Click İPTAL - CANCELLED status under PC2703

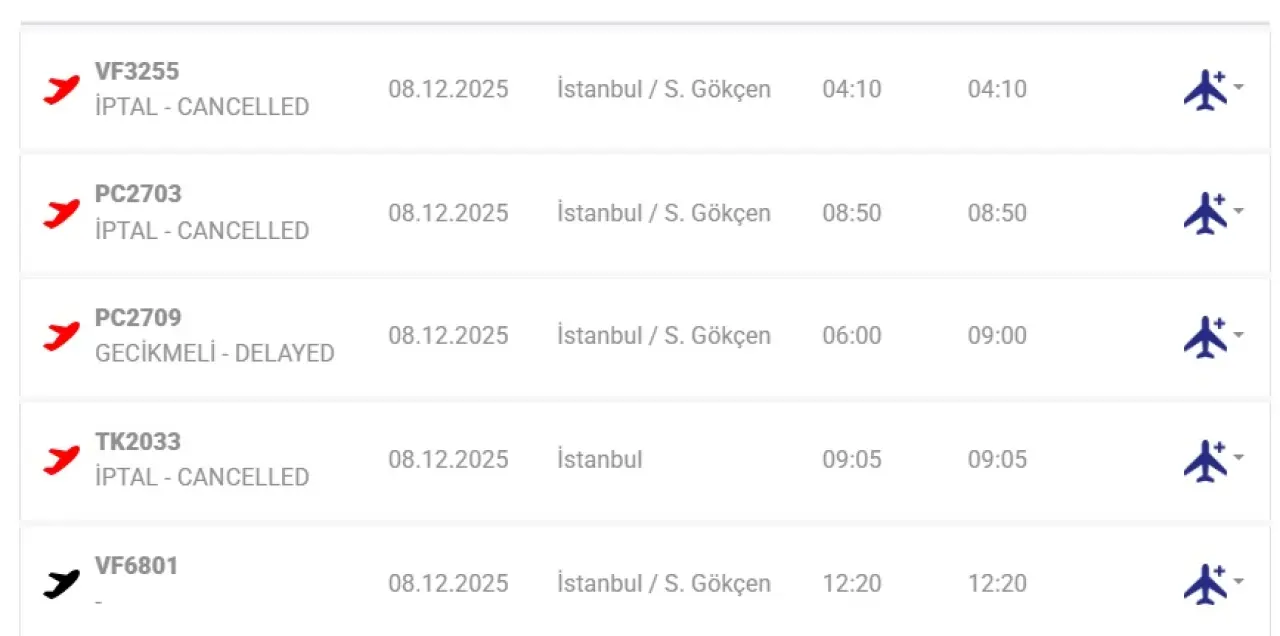202,231
